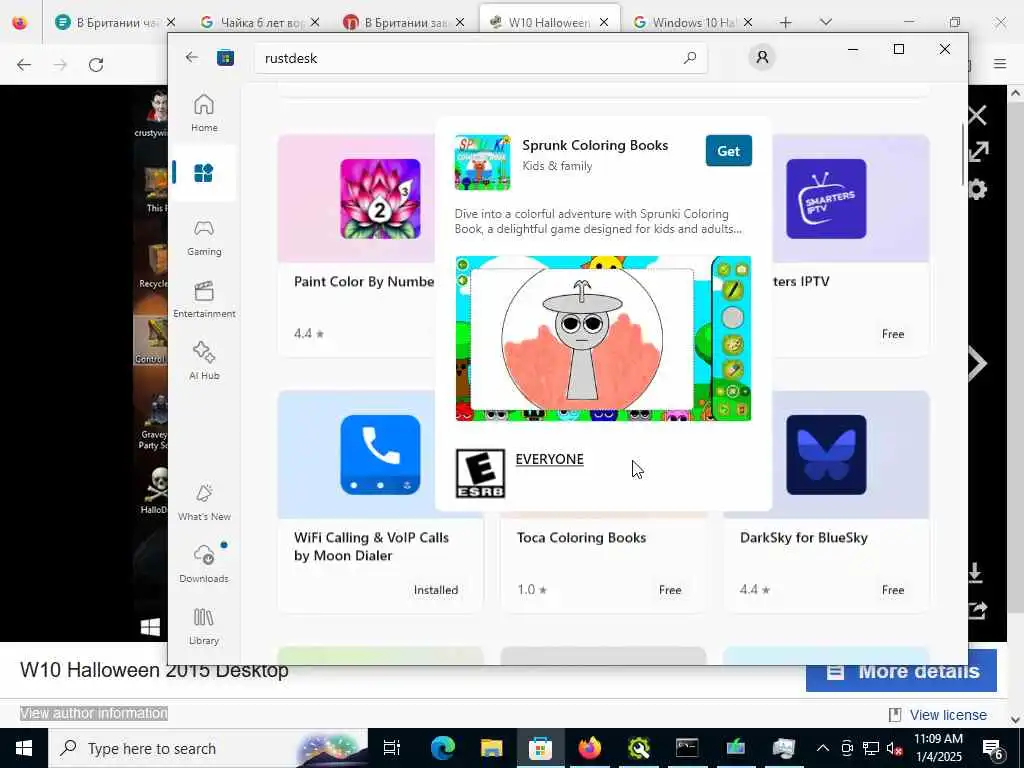Select the Apps section in Store sidebar
This screenshot has height=768, width=1024.
click(204, 173)
